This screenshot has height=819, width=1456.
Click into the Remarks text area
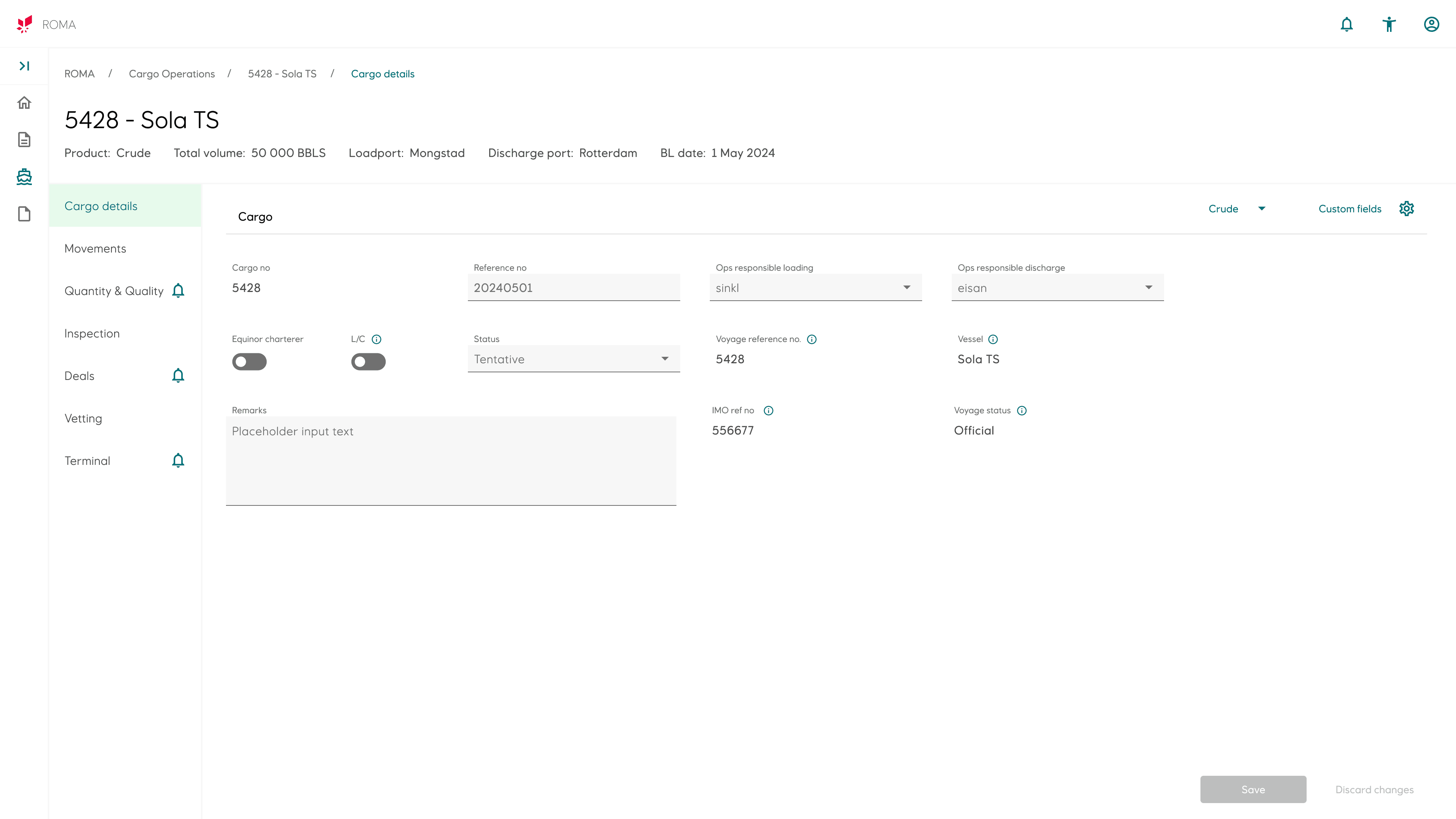[x=450, y=461]
